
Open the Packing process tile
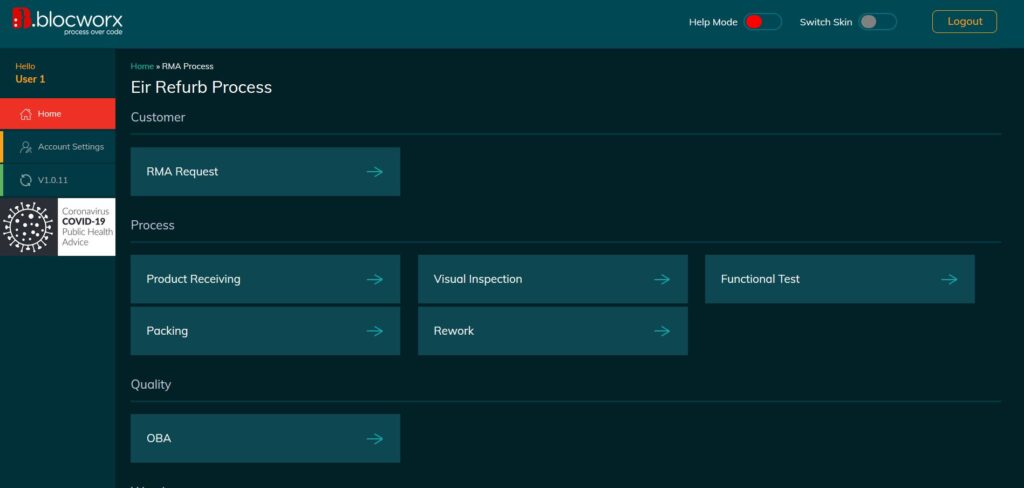[265, 331]
